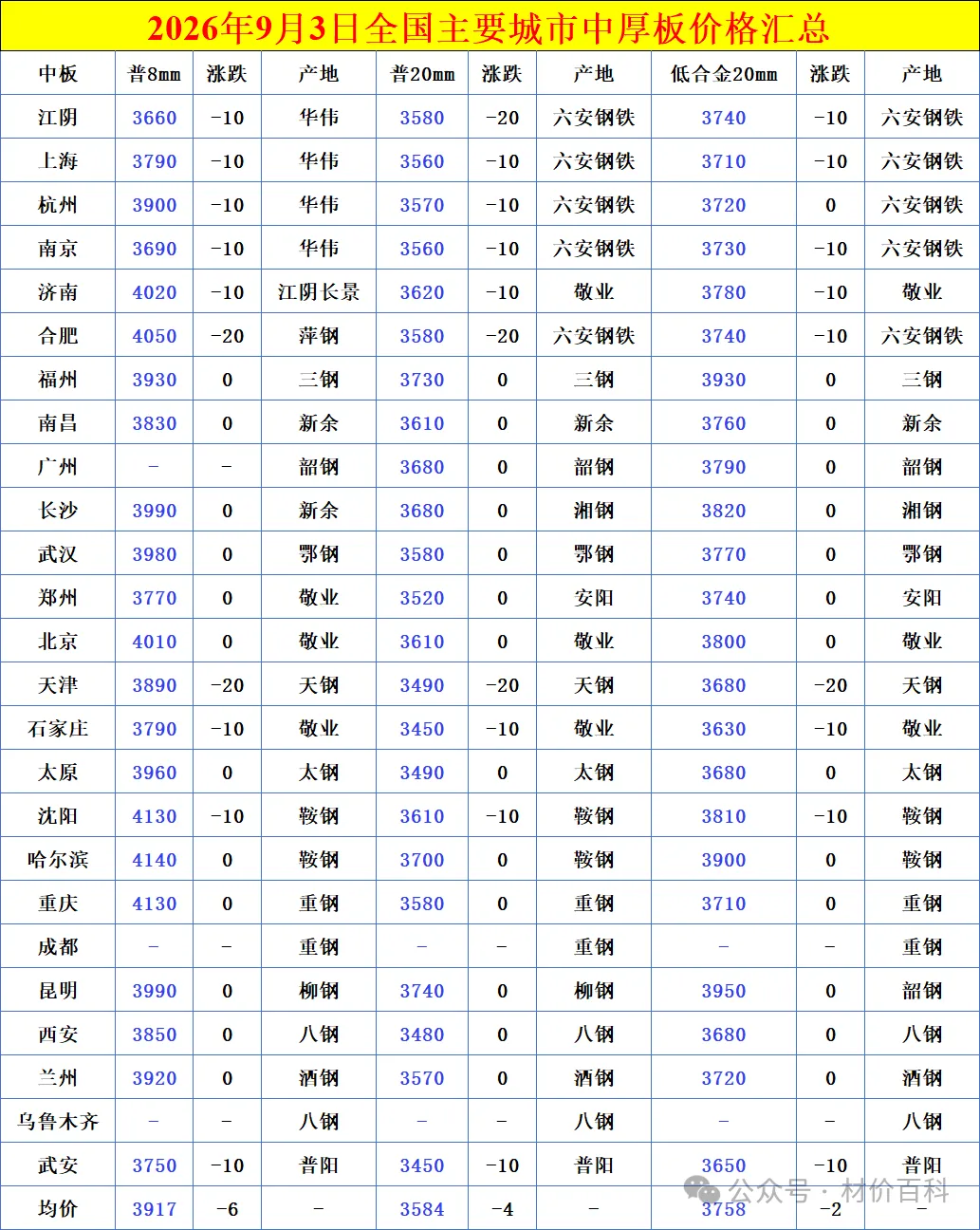Click the city name 上海
Image resolution: width=980 pixels, height=1230 pixels.
(58, 161)
